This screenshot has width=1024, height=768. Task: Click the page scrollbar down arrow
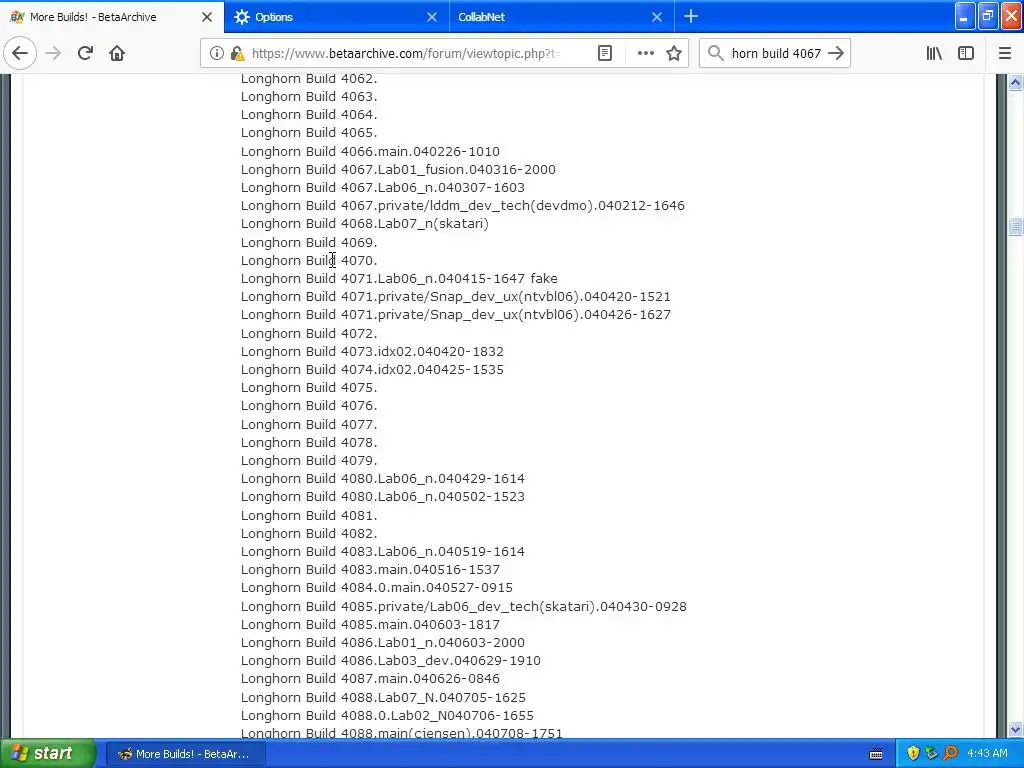[1015, 729]
